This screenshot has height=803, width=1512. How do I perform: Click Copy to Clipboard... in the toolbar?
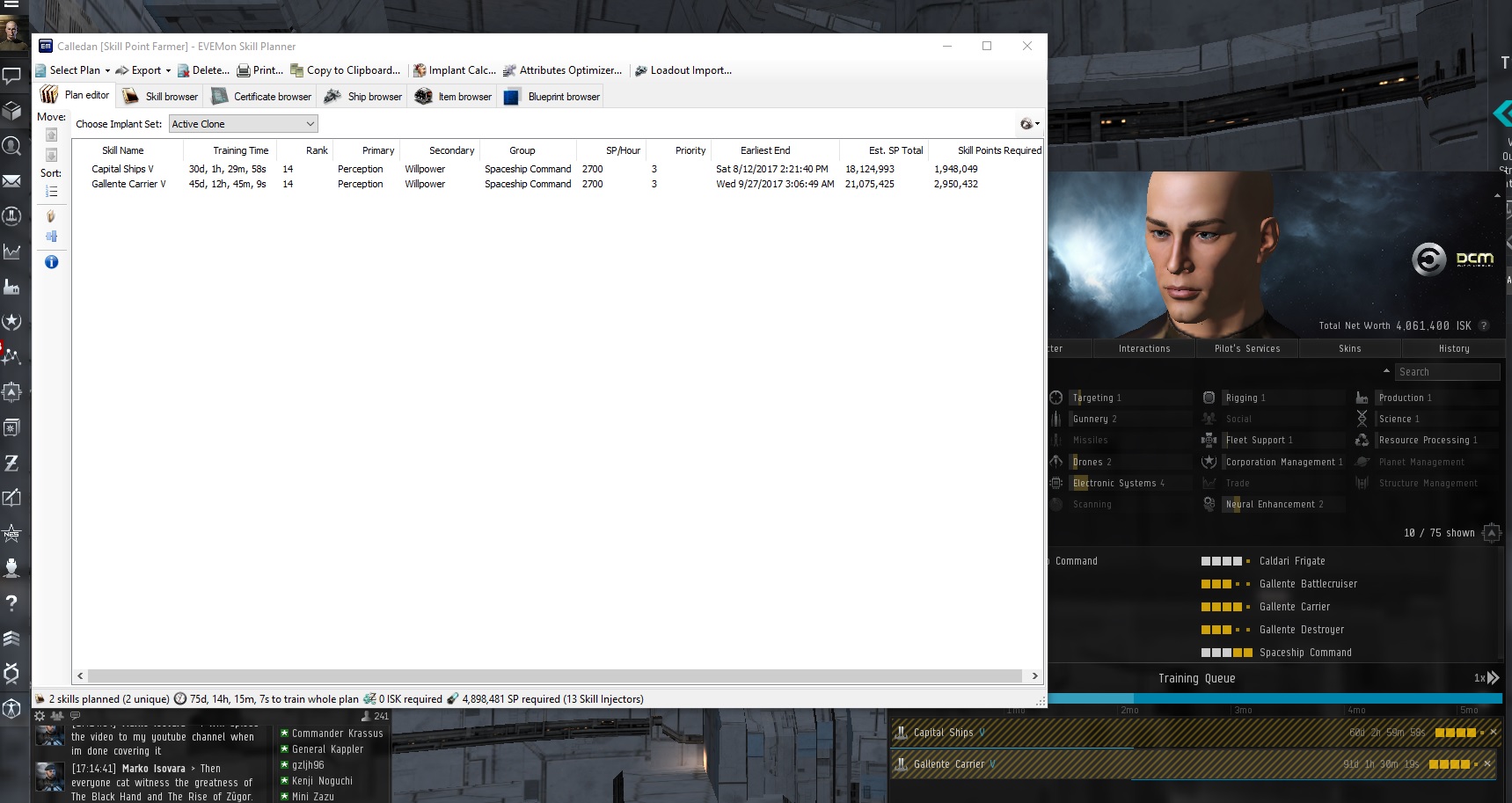tap(346, 70)
